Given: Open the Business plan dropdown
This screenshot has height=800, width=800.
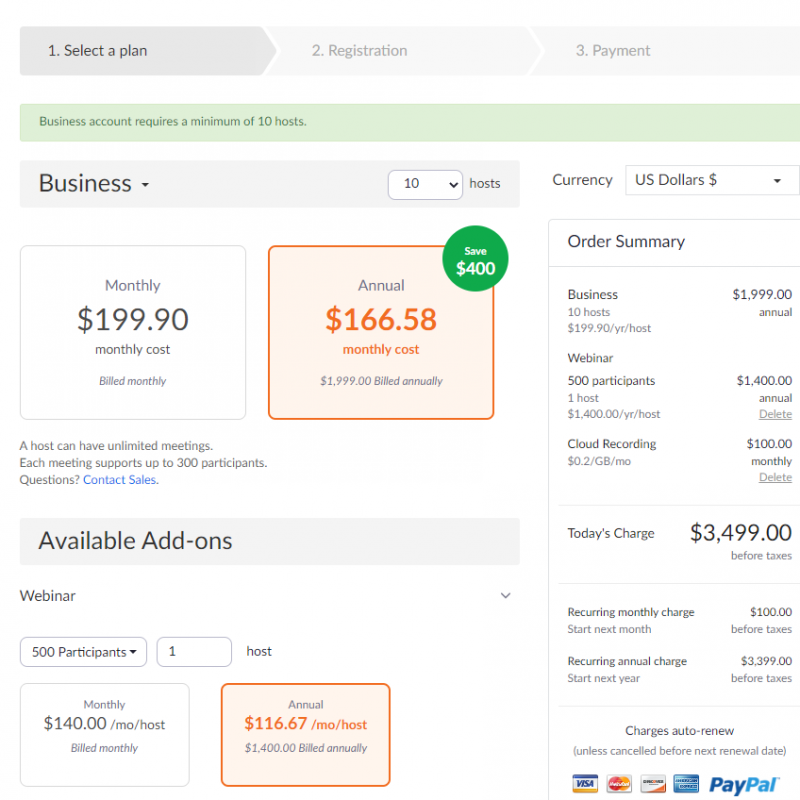Looking at the screenshot, I should (94, 184).
